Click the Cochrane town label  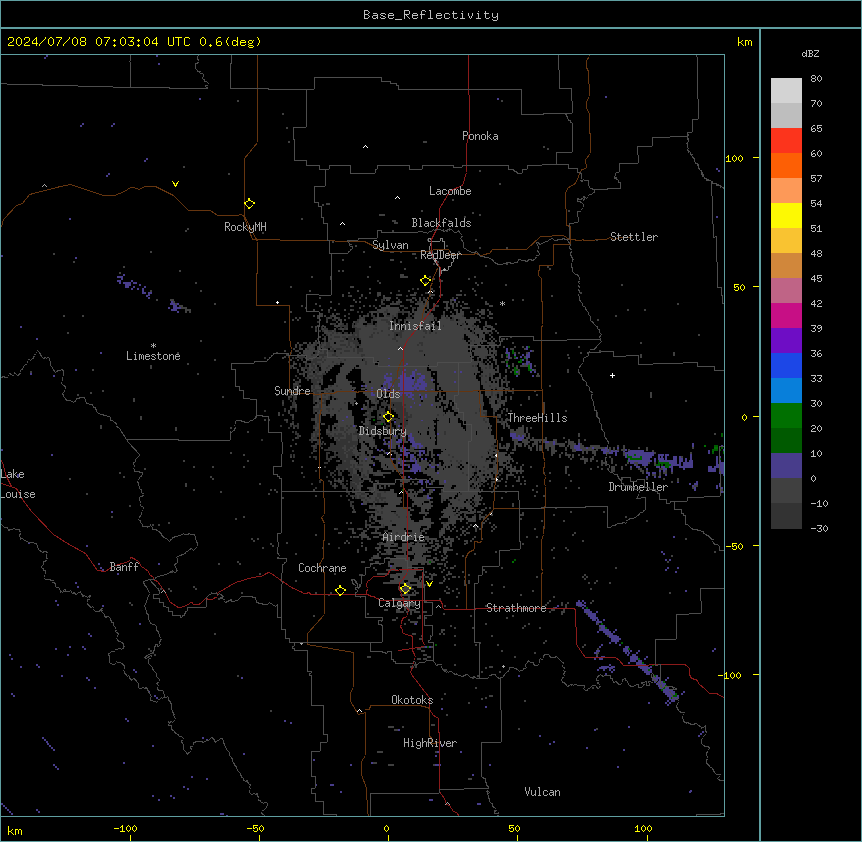pos(322,568)
